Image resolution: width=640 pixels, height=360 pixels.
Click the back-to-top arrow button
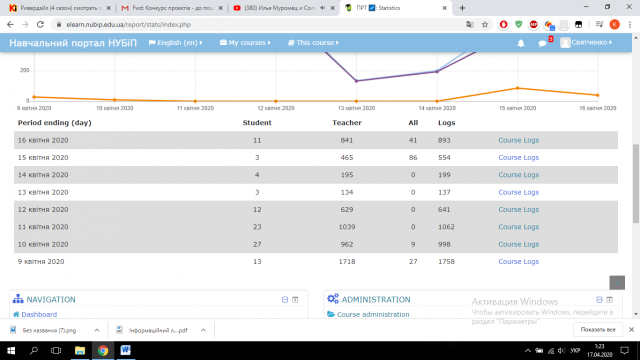[x=617, y=282]
